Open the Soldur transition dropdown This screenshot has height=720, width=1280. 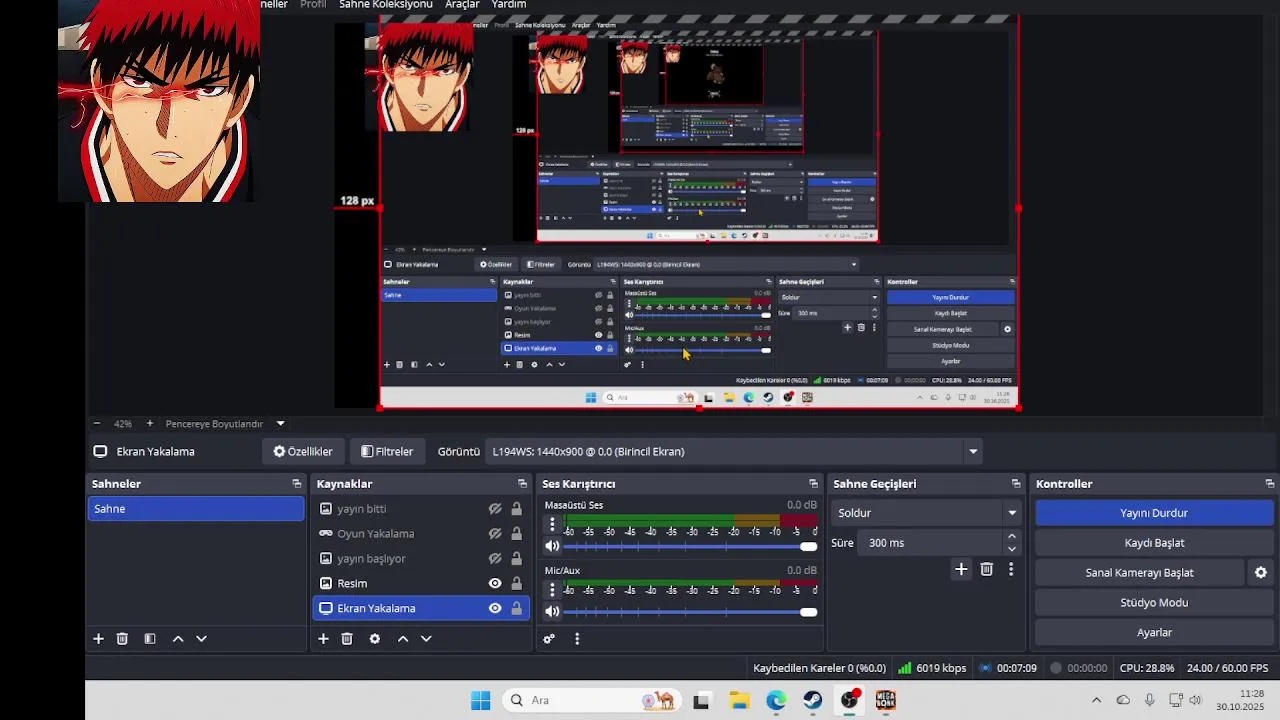(x=926, y=513)
